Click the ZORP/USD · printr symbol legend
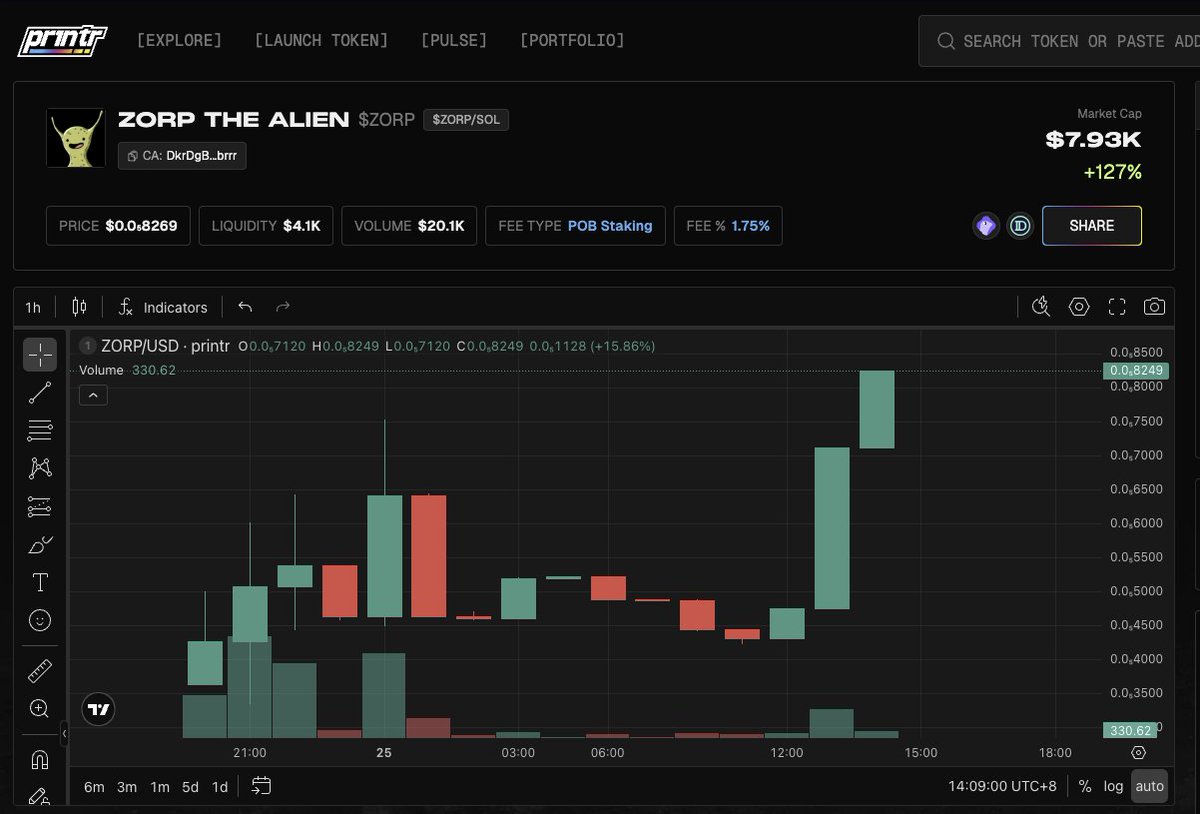1200x814 pixels. tap(165, 346)
